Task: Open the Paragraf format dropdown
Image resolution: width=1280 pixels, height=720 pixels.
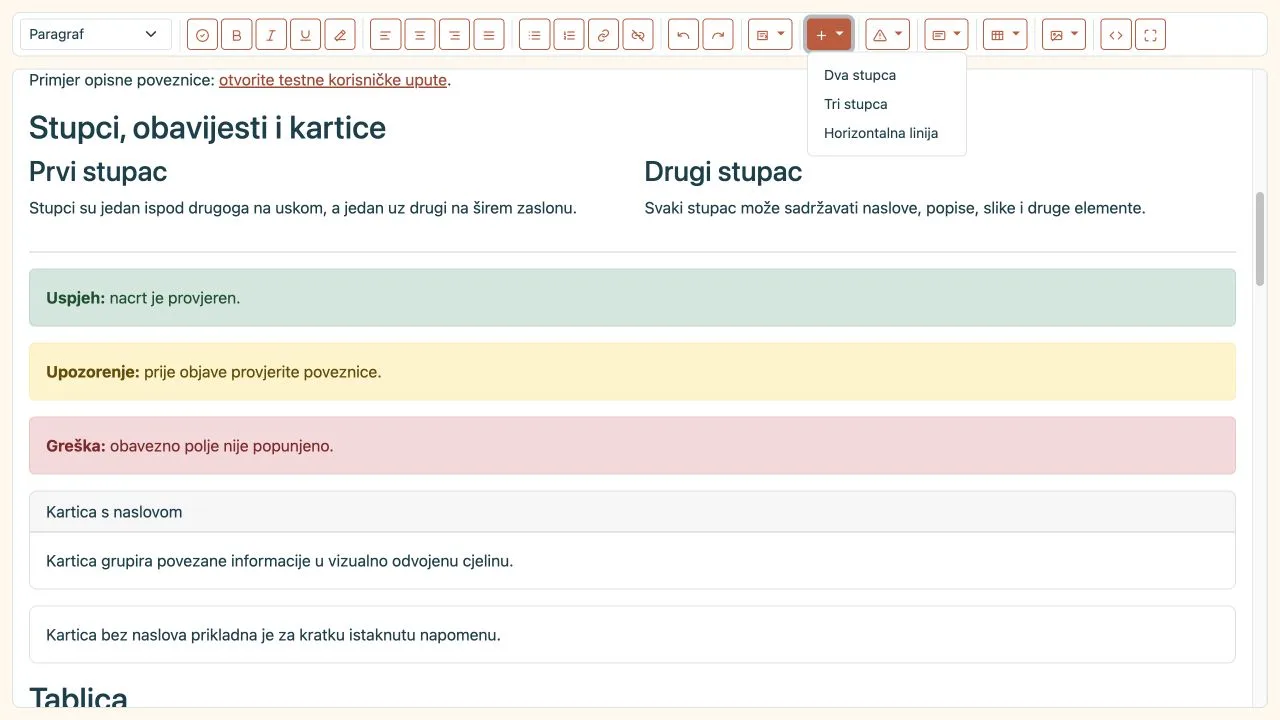Action: (96, 35)
